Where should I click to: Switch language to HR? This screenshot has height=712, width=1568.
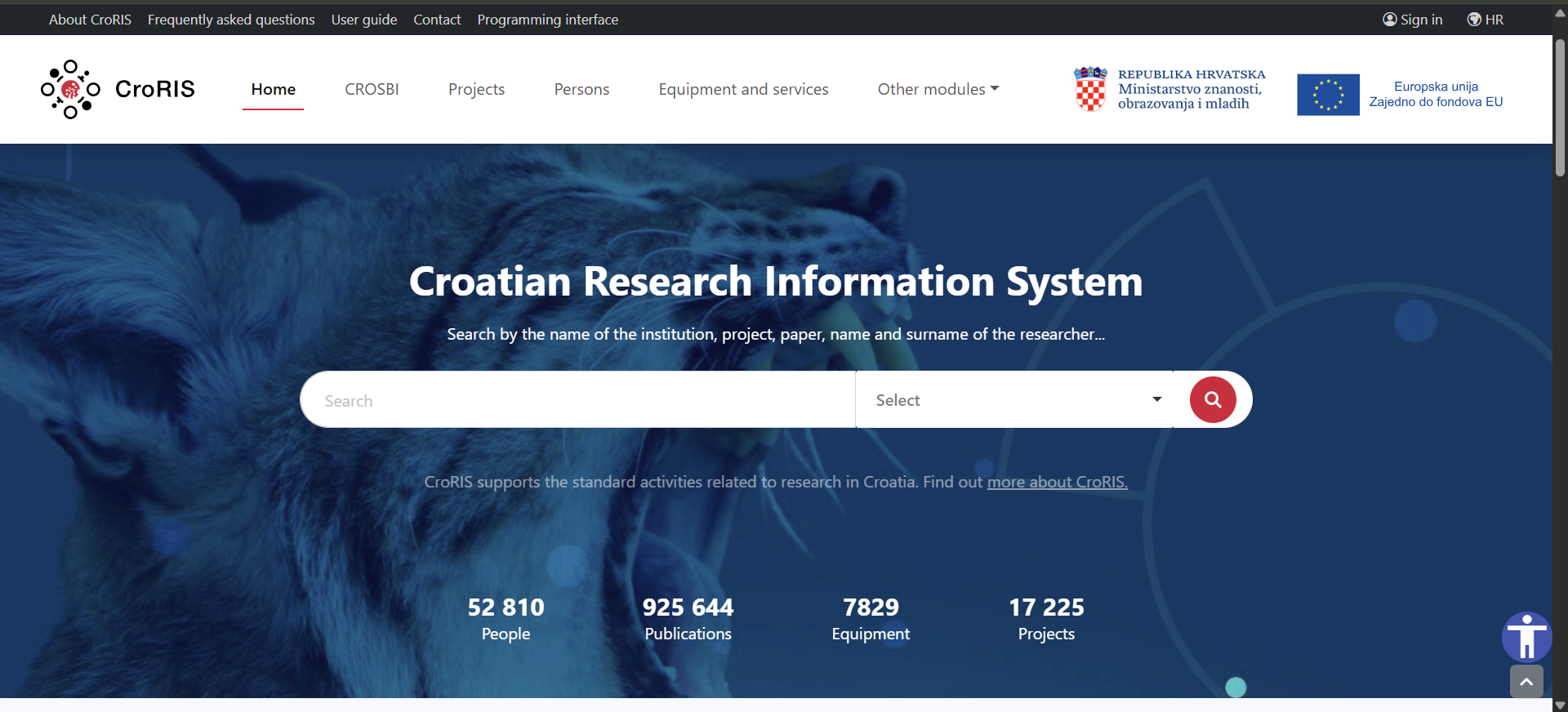point(1494,20)
